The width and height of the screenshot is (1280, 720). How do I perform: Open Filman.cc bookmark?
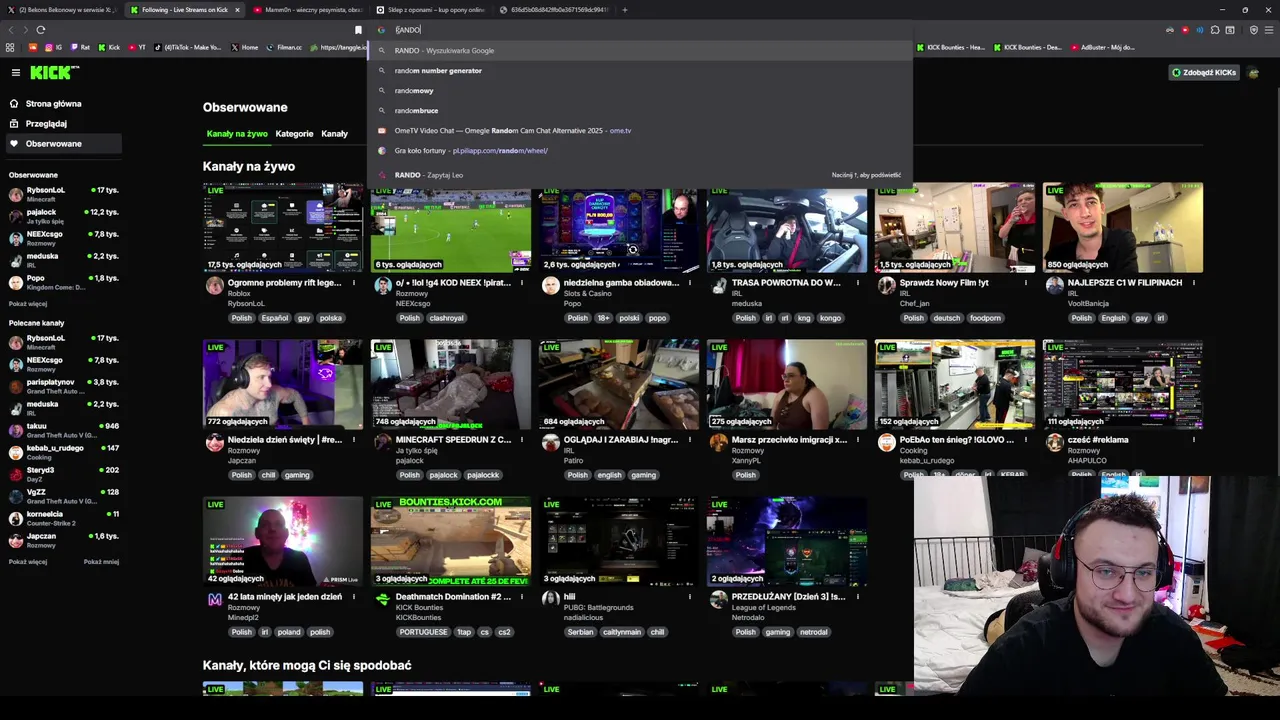coord(284,47)
